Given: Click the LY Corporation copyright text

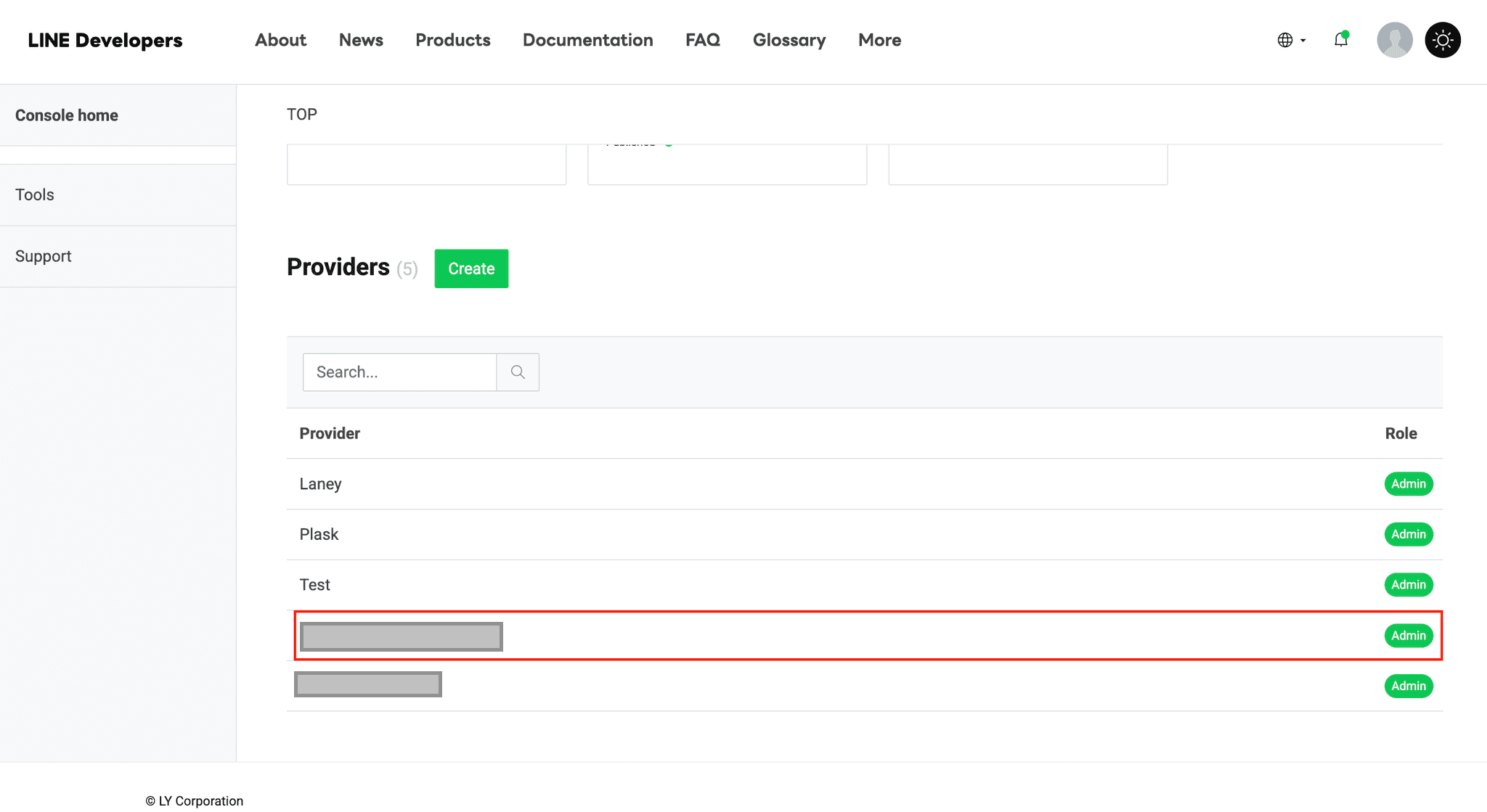Looking at the screenshot, I should point(195,801).
